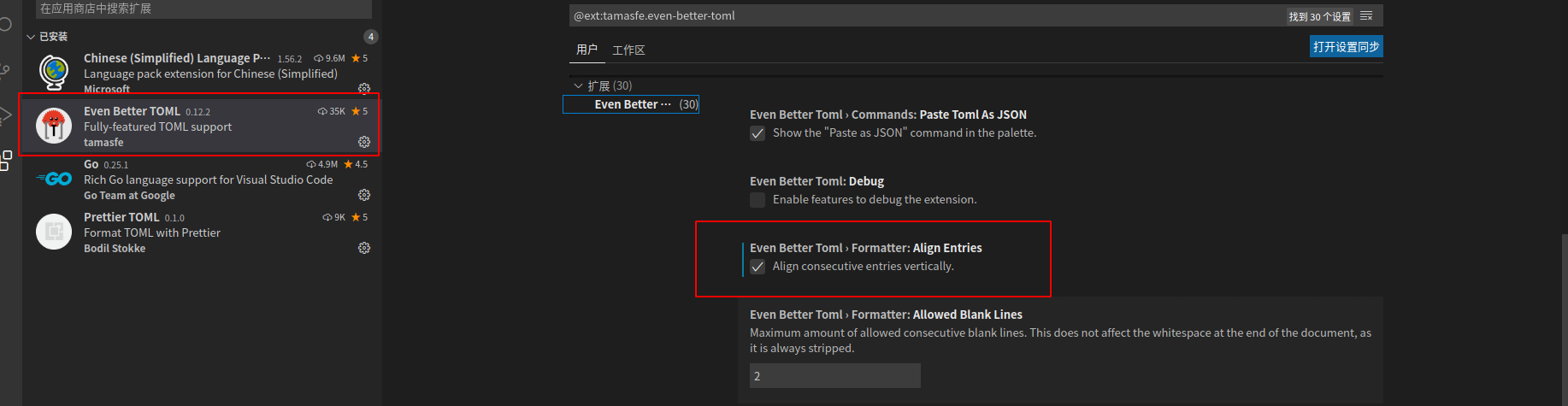Open the Source Control activity icon
Screen dimensions: 1568x406
point(5,70)
